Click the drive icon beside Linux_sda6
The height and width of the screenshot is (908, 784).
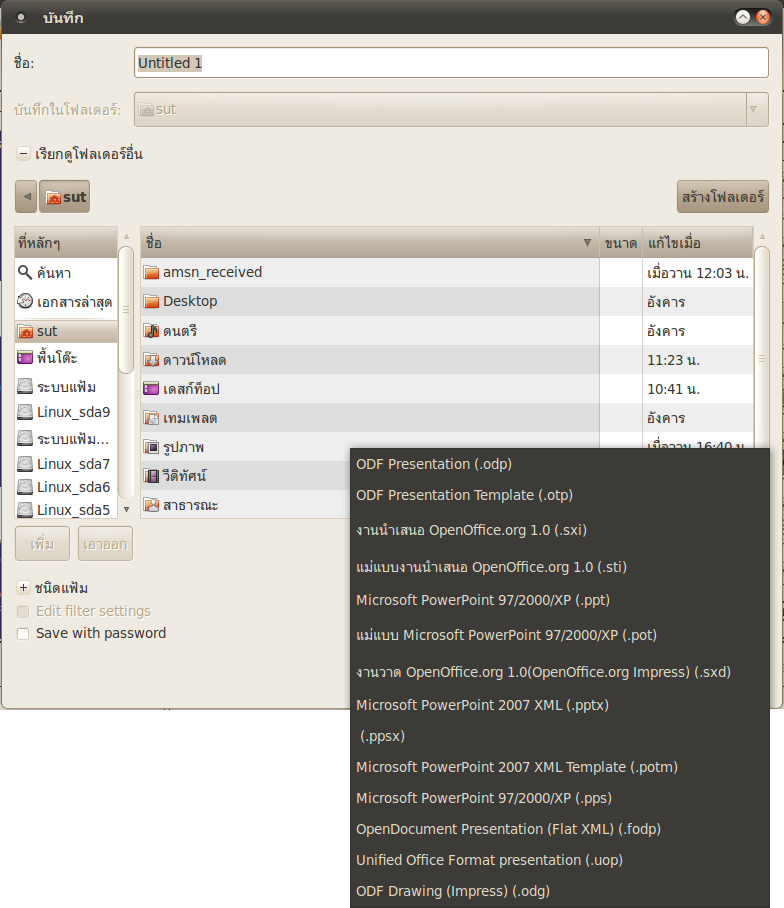click(x=25, y=487)
